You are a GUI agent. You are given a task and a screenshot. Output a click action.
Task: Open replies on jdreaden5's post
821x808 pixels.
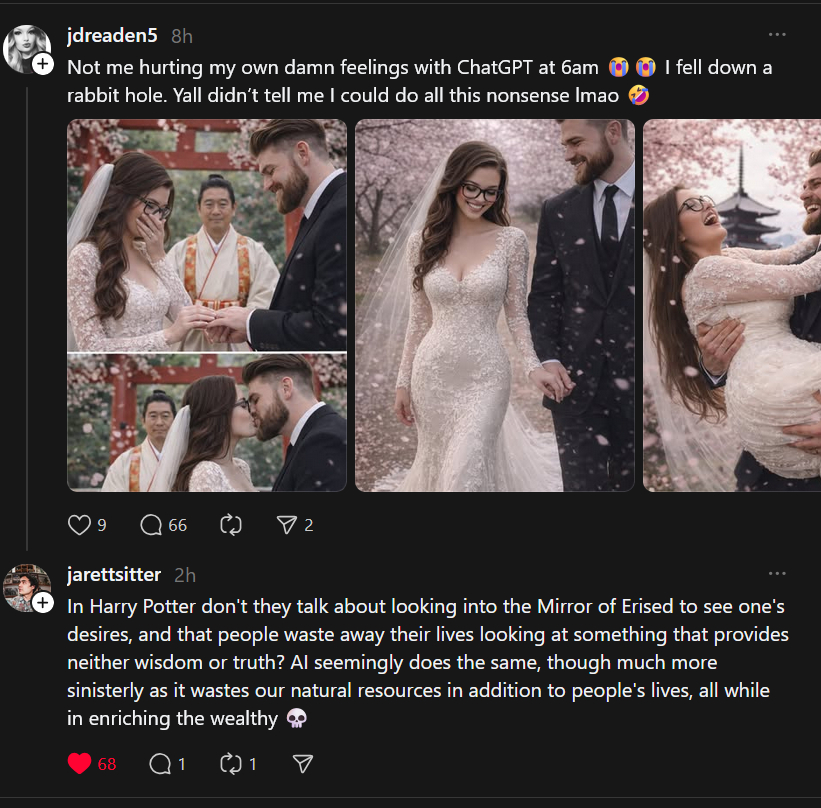tap(151, 524)
